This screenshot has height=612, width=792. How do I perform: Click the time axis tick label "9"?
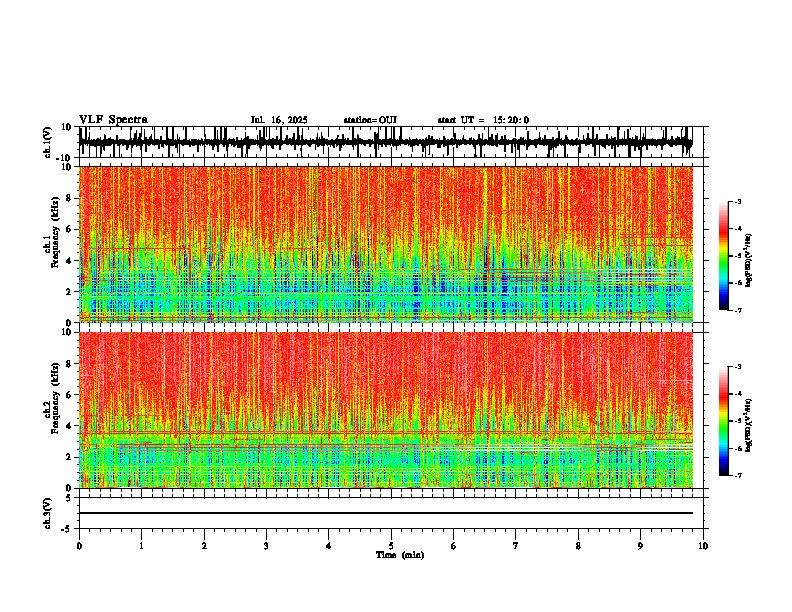click(x=640, y=546)
